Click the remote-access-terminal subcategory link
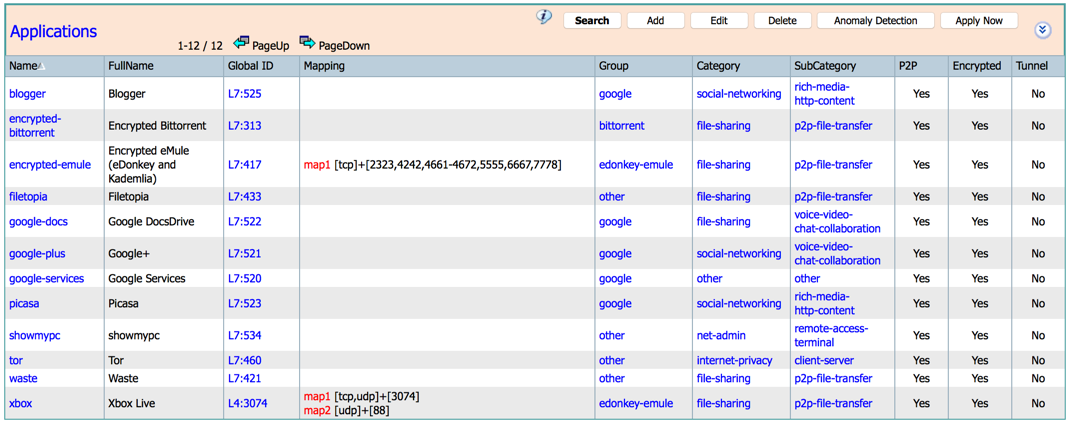Screen dimensions: 1069x424 pyautogui.click(x=831, y=335)
